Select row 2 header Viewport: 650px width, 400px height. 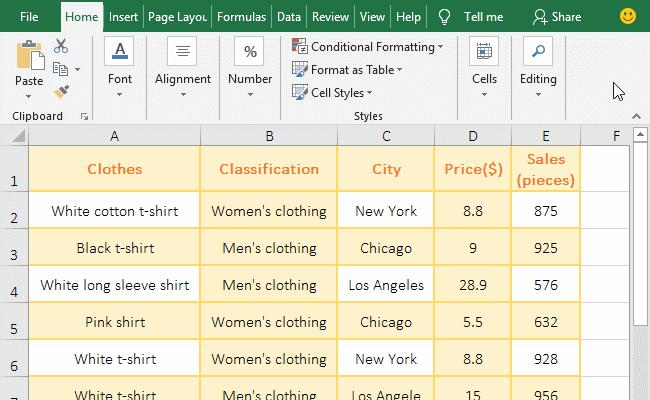click(x=14, y=210)
